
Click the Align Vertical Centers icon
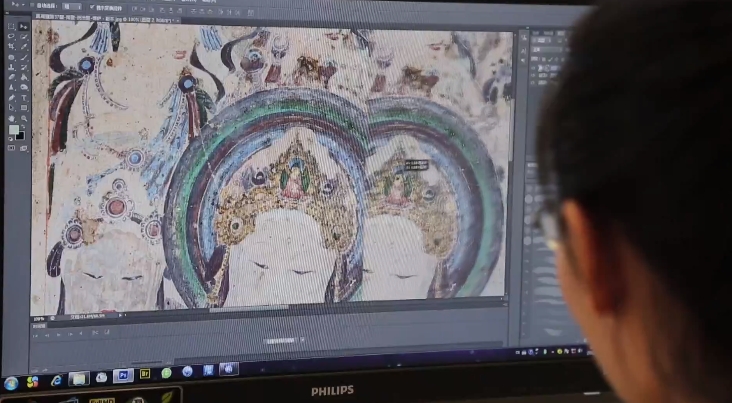(143, 9)
